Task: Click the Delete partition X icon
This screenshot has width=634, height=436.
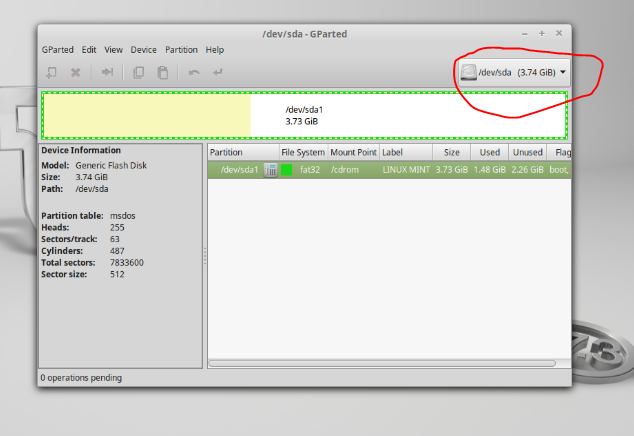Action: click(76, 72)
